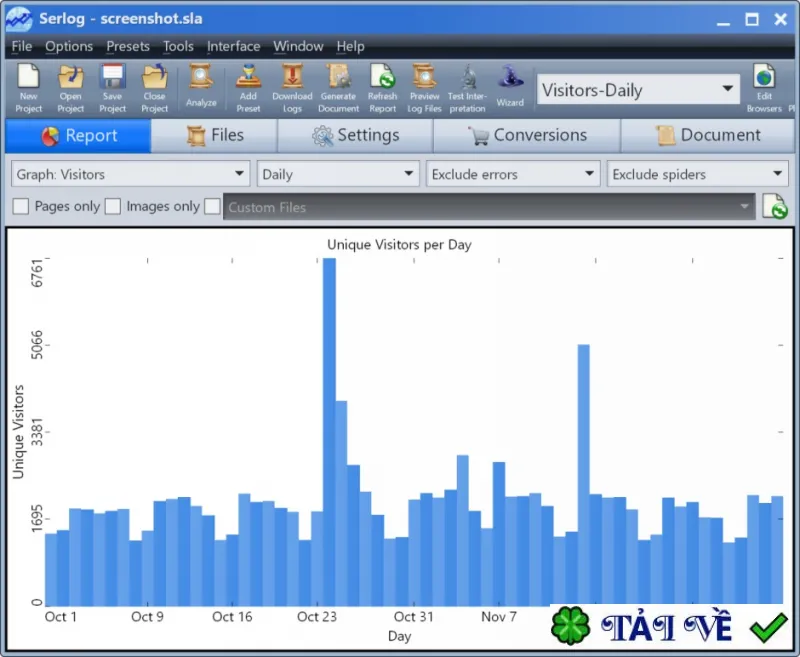Maximize the Serlog window
Viewport: 800px width, 657px height.
click(752, 19)
